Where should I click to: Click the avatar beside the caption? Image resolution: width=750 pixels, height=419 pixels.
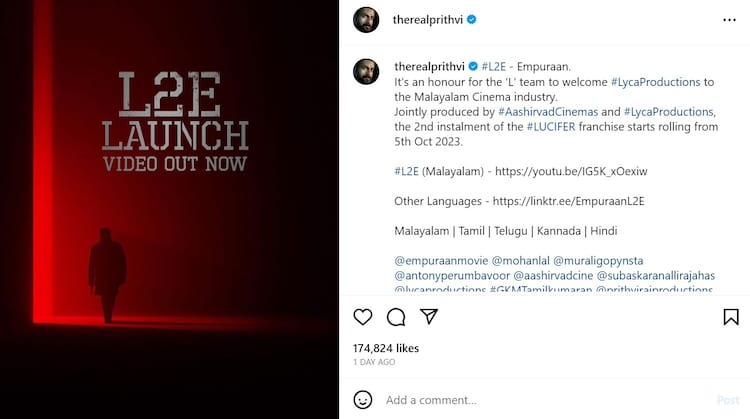[366, 71]
